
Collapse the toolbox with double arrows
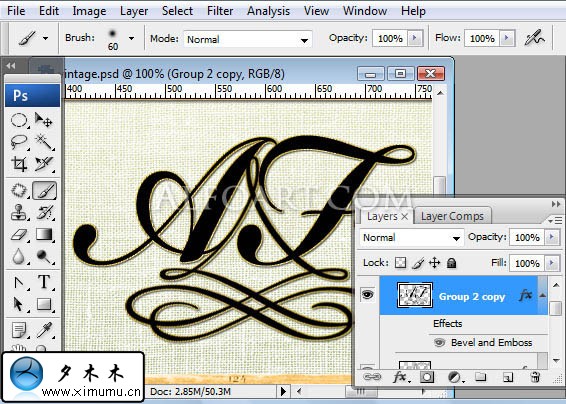point(11,66)
